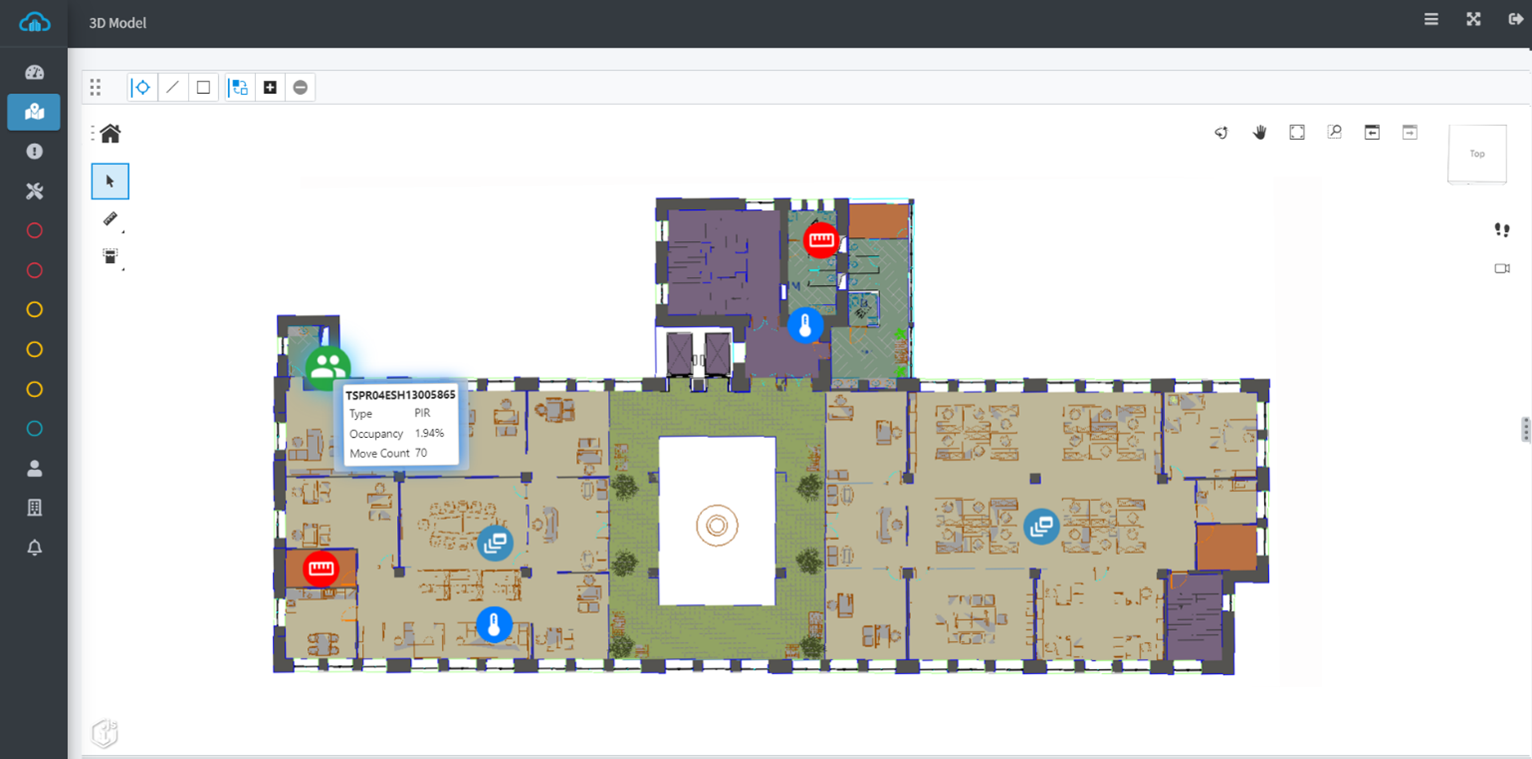Select the rectangle drawing tool
Image resolution: width=1532 pixels, height=759 pixels.
(203, 87)
